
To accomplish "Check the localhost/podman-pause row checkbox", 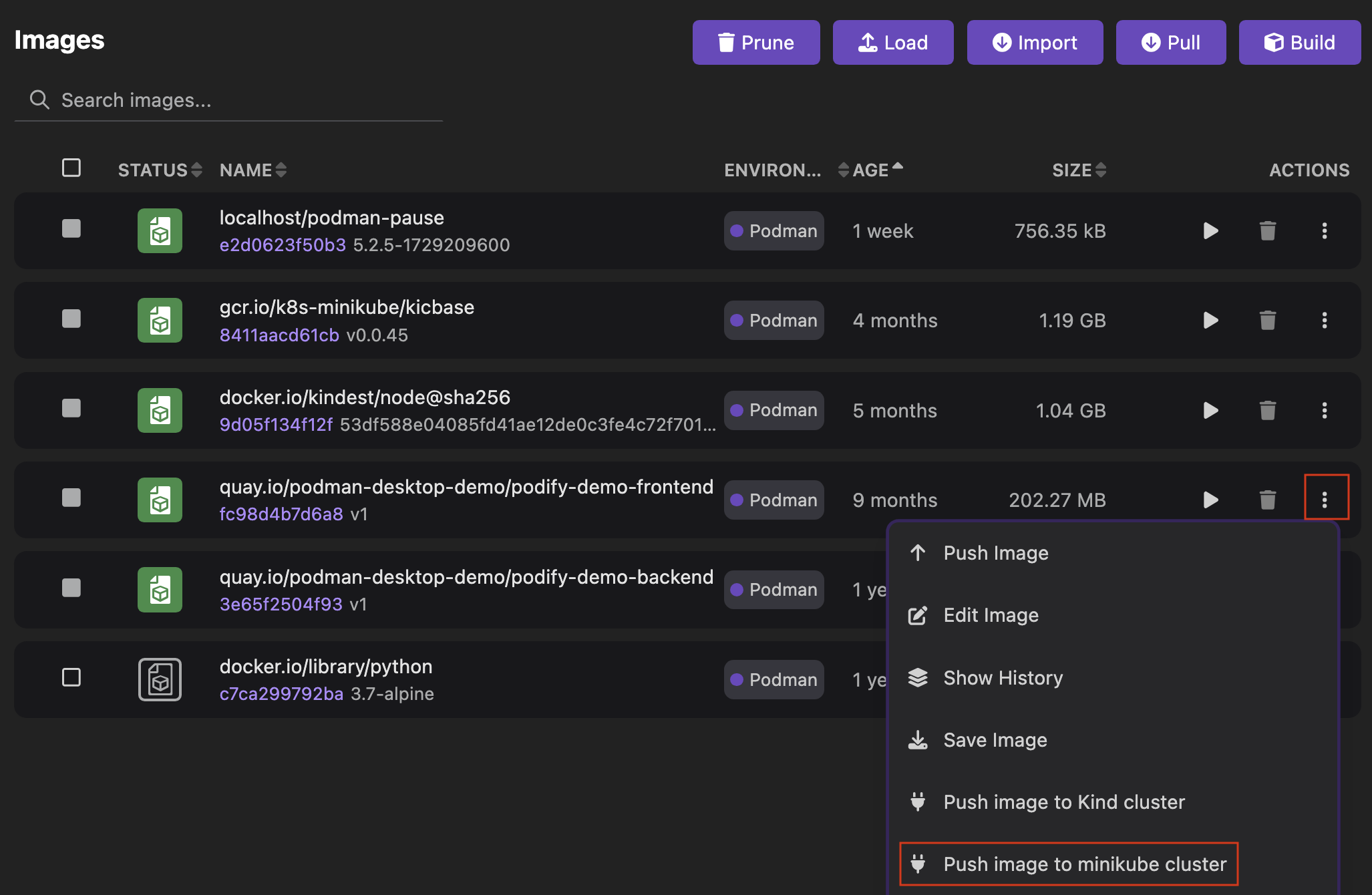I will (x=71, y=229).
